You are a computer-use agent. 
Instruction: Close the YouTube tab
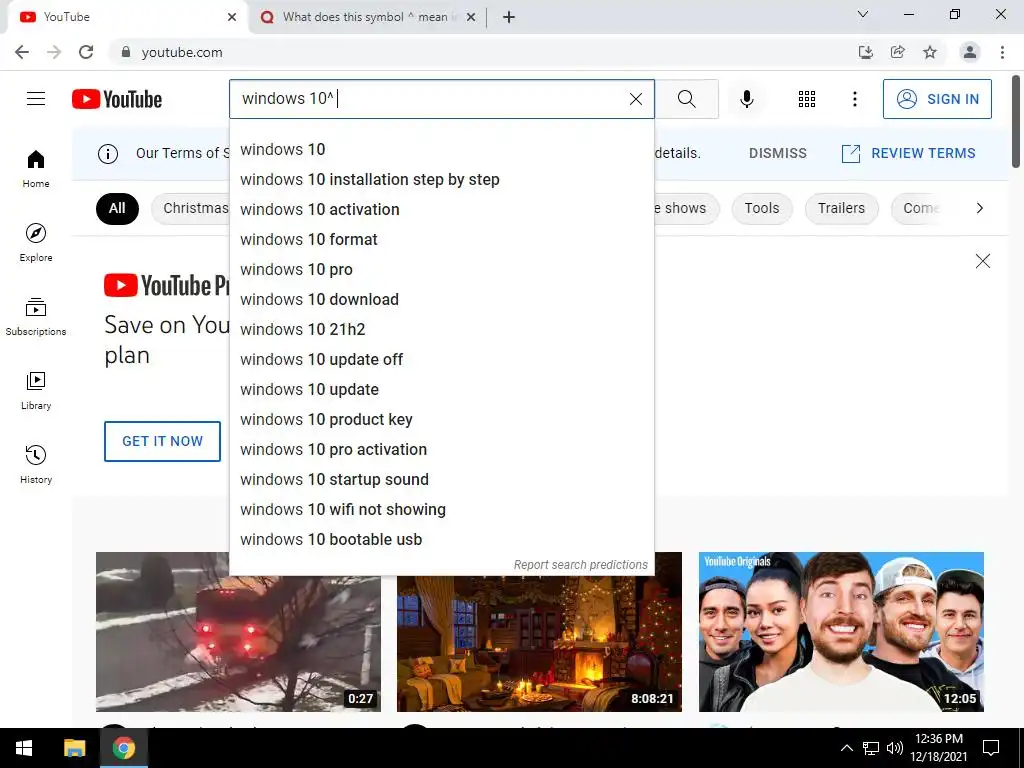tap(232, 17)
